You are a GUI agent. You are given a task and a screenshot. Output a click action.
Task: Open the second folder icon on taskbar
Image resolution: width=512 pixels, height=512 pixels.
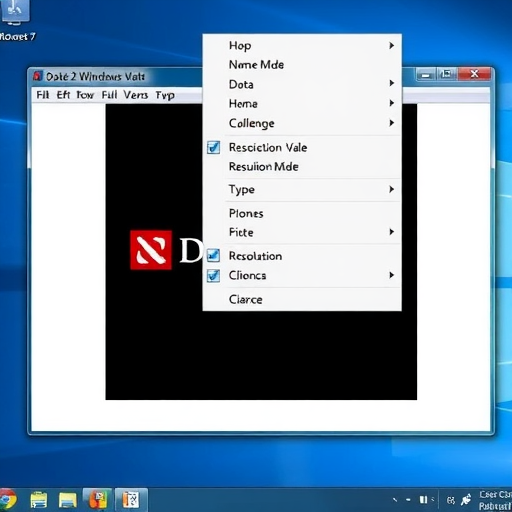point(68,500)
